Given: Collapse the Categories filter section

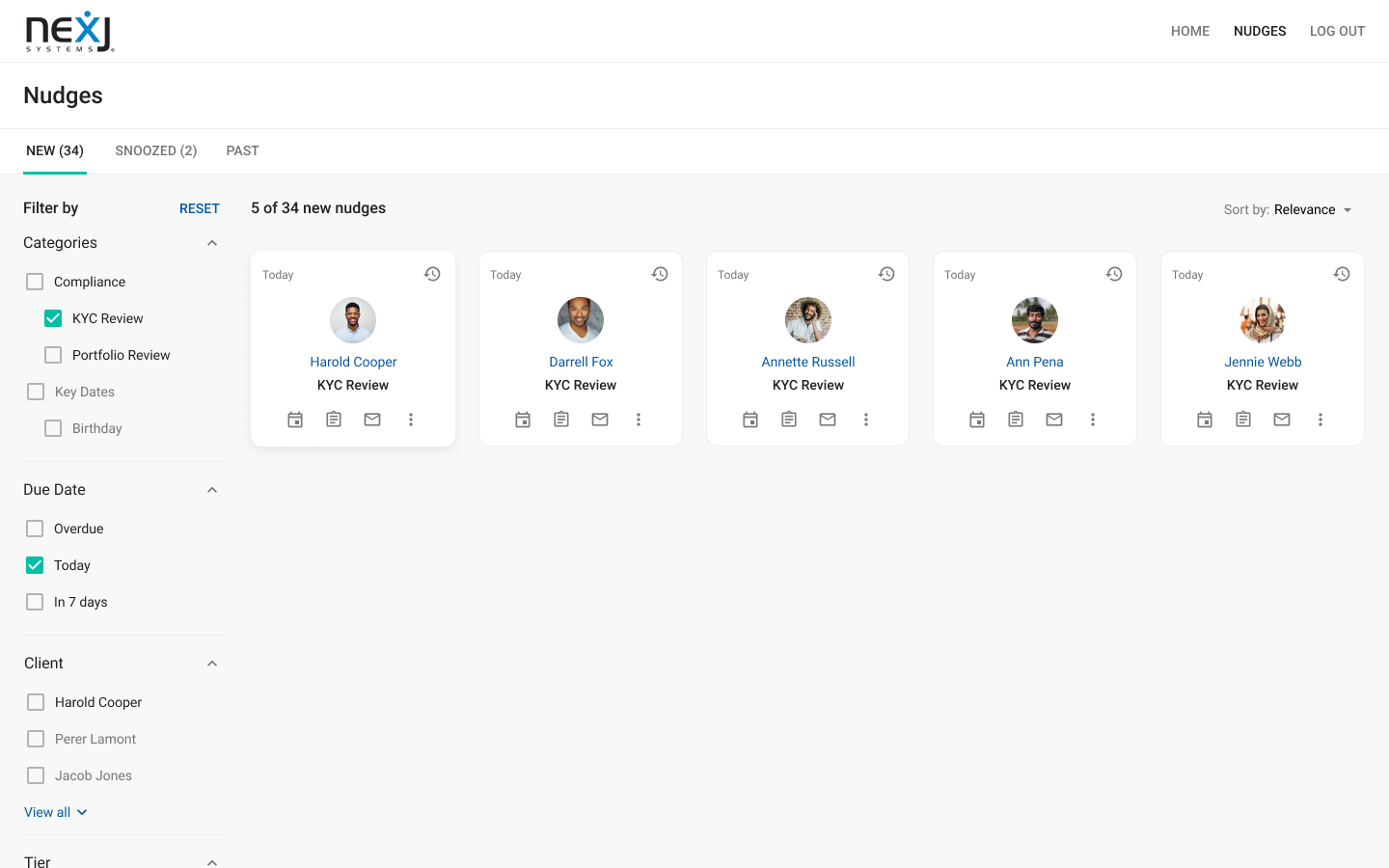Looking at the screenshot, I should coord(212,243).
